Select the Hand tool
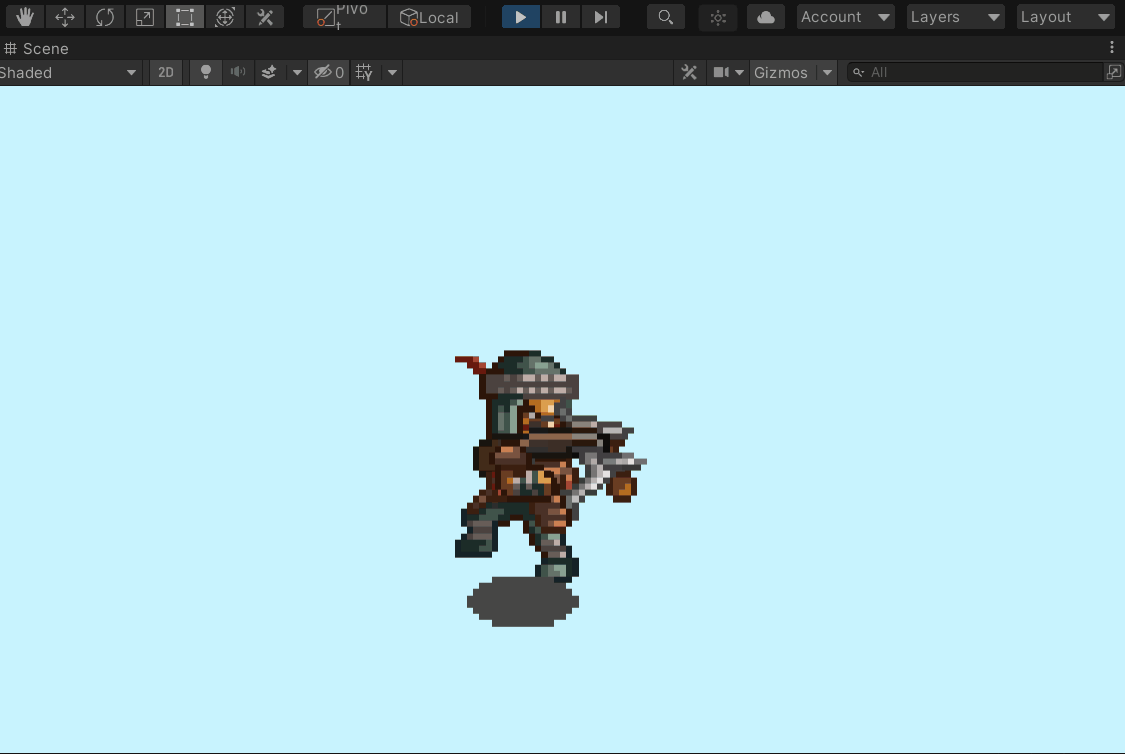The width and height of the screenshot is (1125, 754). [25, 17]
